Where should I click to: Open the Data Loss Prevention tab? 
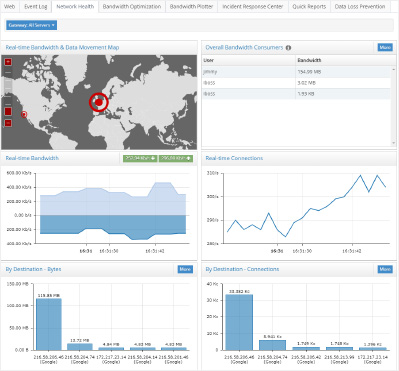360,6
